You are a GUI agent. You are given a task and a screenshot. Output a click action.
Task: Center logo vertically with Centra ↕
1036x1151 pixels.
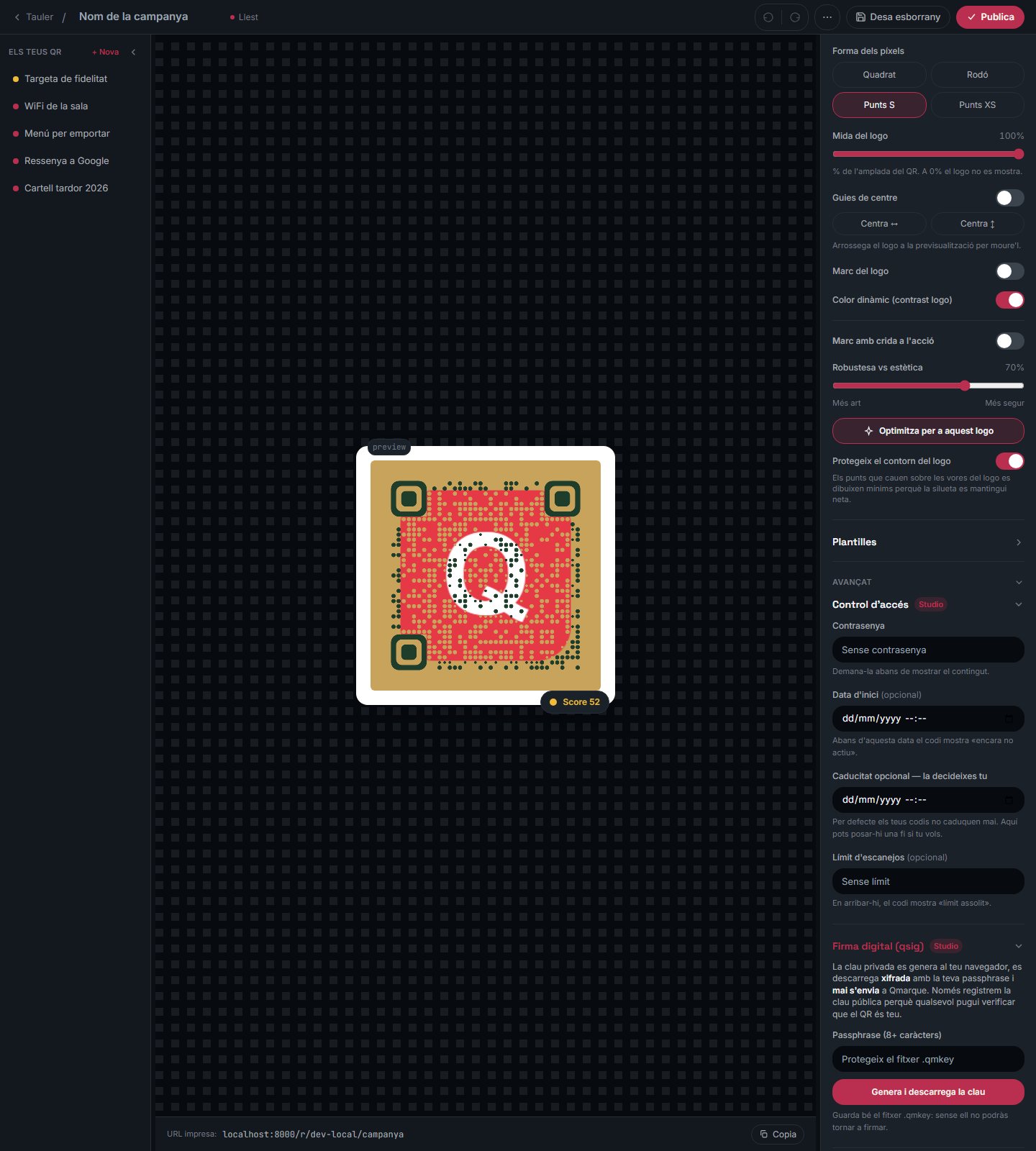[x=978, y=224]
